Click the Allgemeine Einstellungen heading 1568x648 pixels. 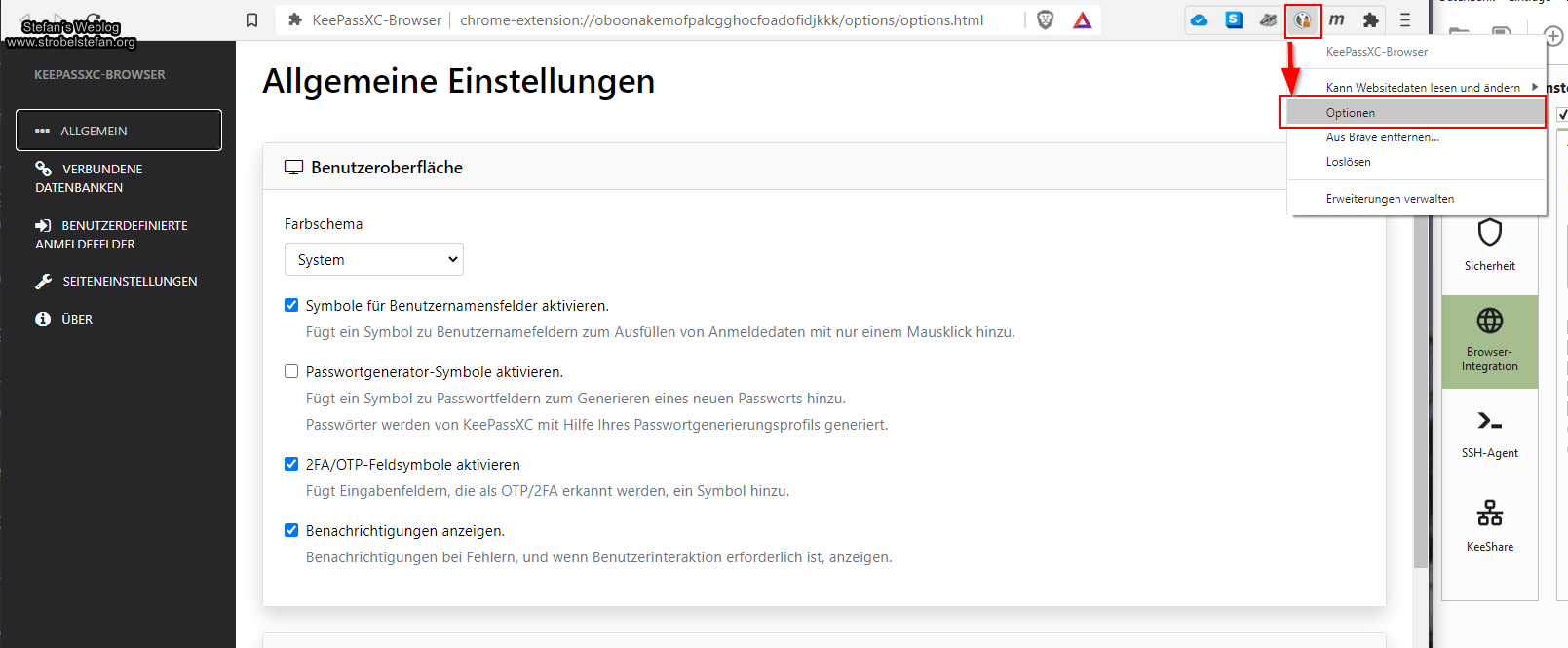[x=459, y=81]
